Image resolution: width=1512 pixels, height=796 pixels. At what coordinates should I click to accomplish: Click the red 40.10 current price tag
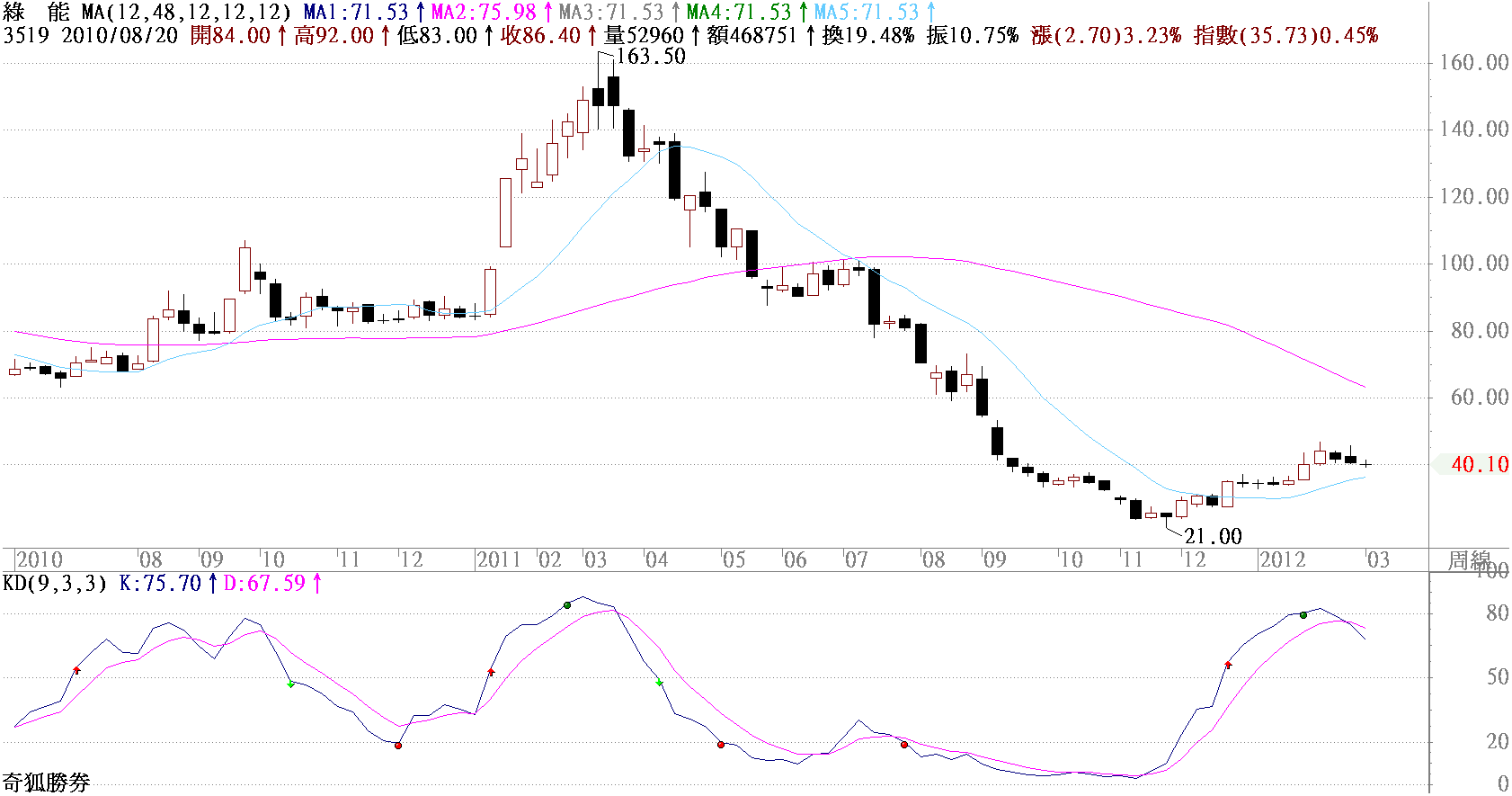pyautogui.click(x=1479, y=465)
